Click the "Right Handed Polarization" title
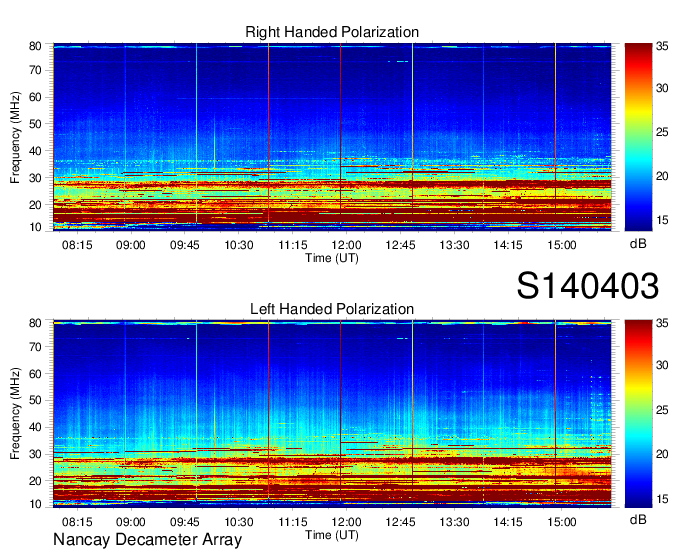 (332, 32)
